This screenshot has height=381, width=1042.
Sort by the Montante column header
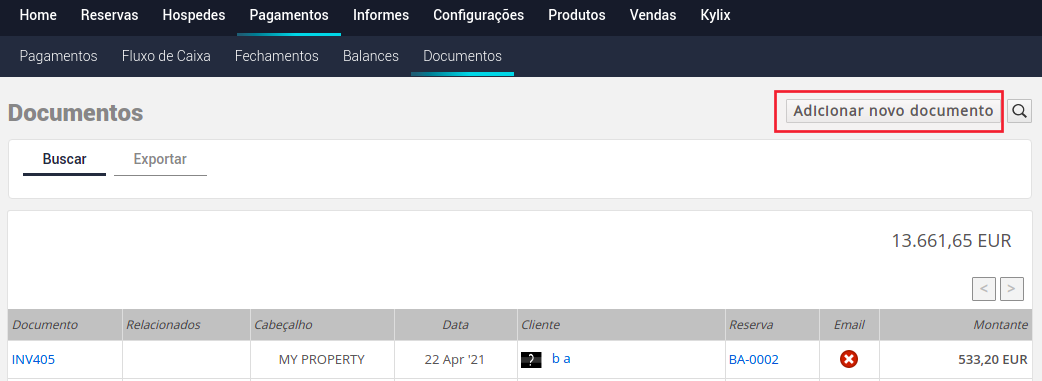1001,325
